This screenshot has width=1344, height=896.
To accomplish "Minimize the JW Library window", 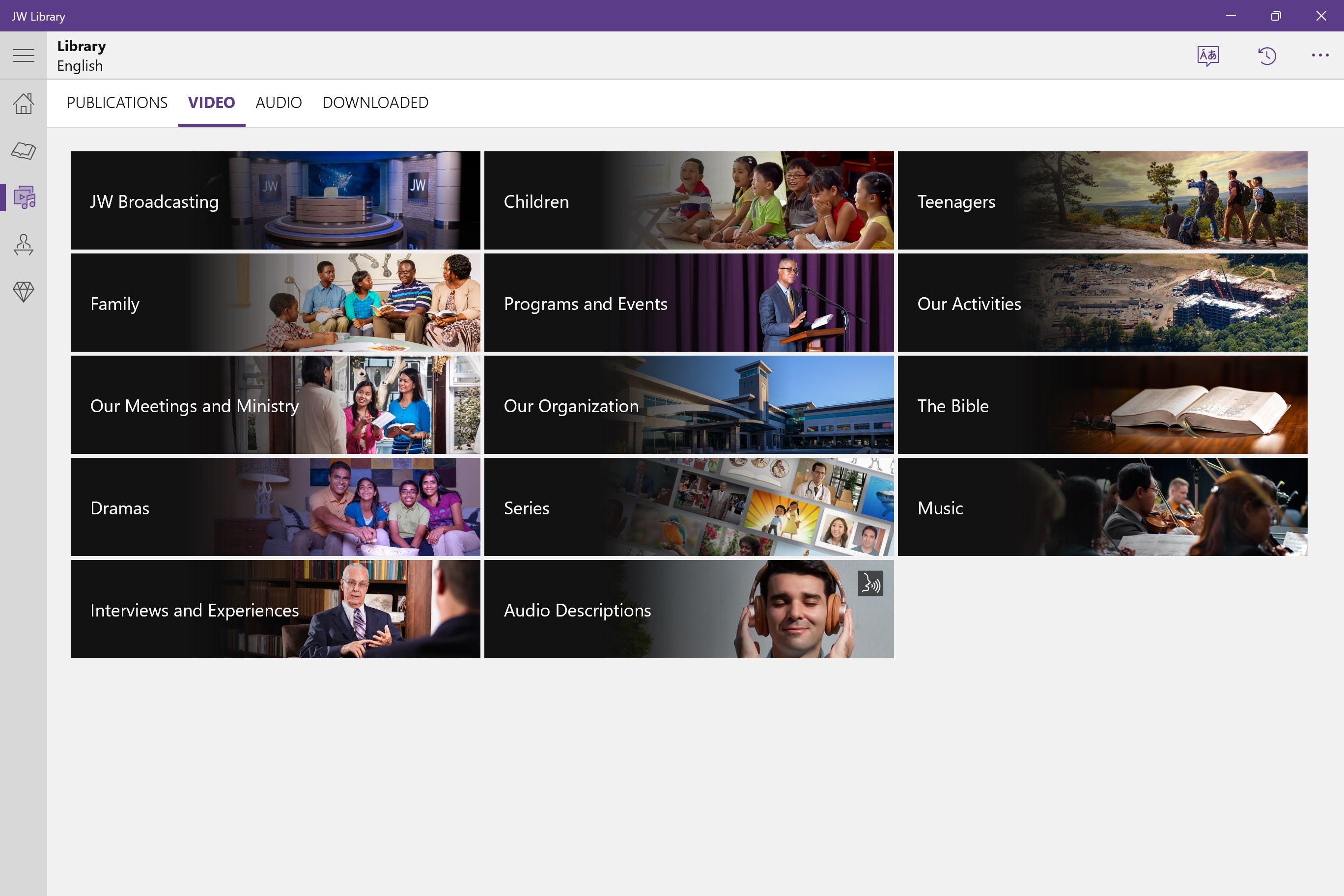I will pyautogui.click(x=1231, y=15).
